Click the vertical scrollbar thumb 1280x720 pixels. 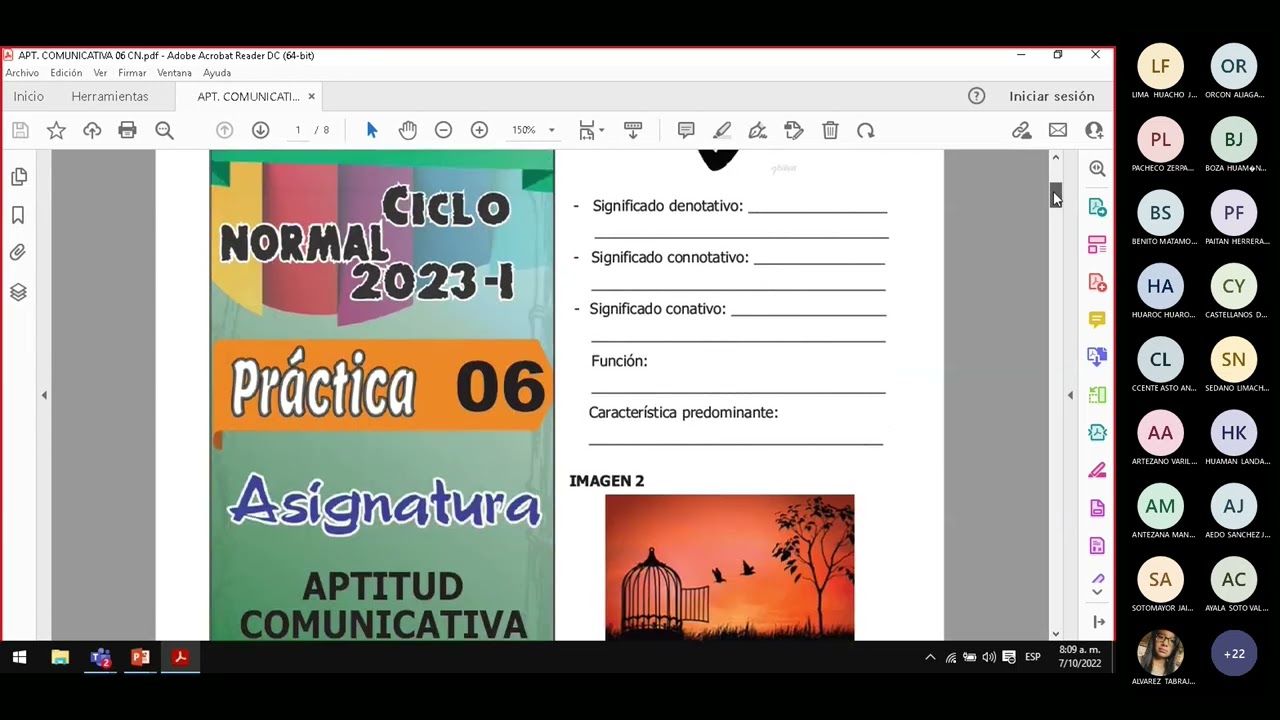tap(1055, 196)
